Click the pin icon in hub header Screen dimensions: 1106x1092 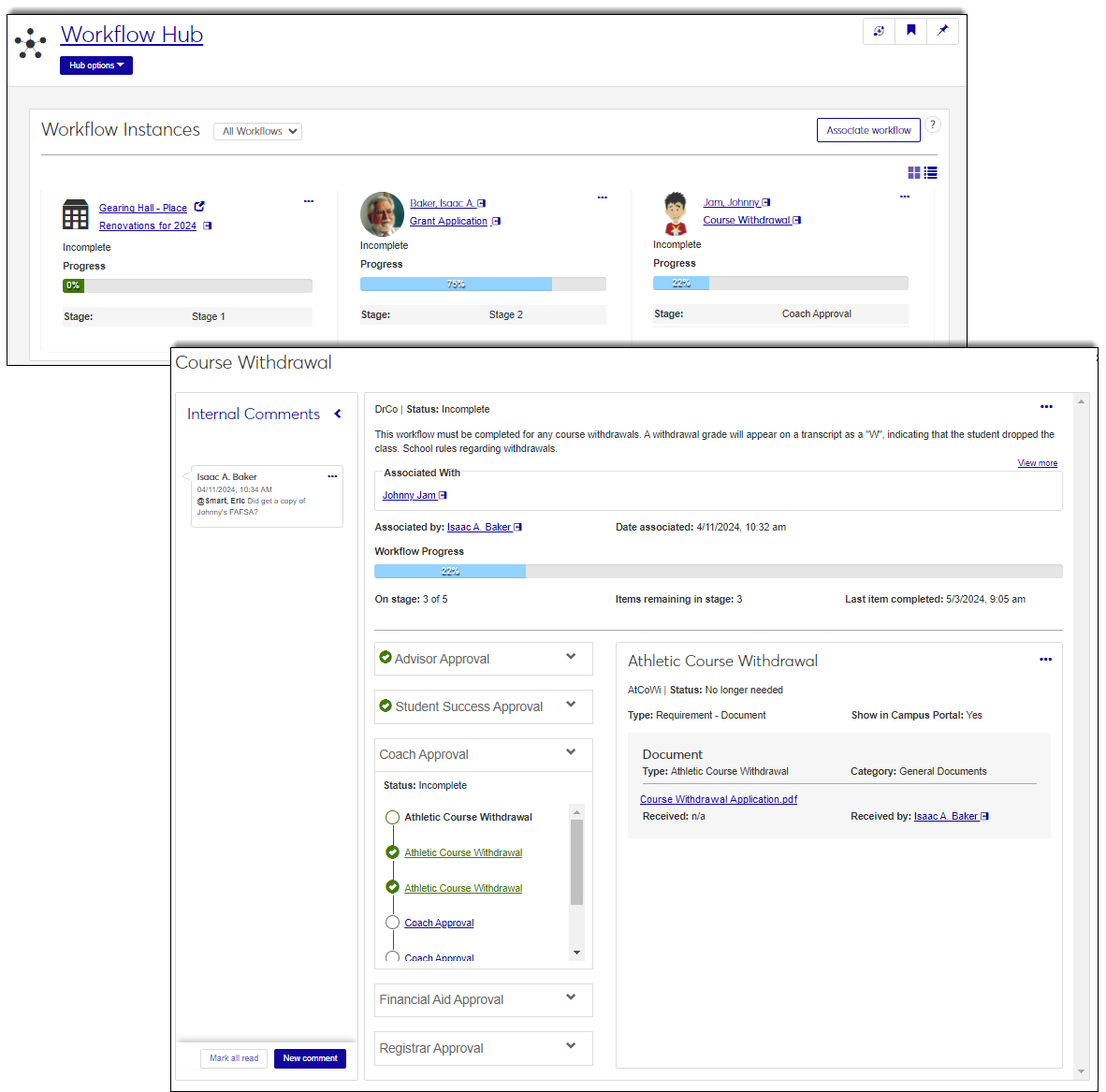942,31
